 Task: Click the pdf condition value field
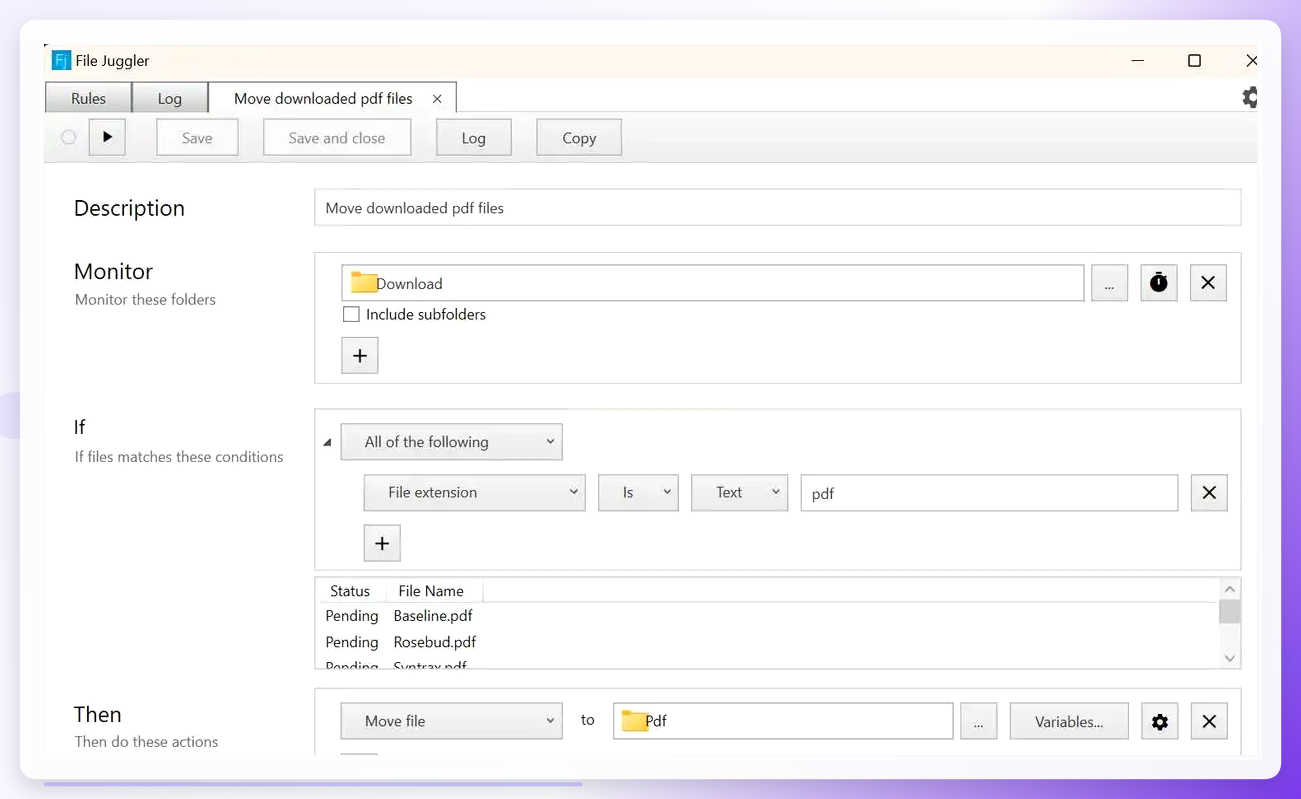tap(989, 492)
